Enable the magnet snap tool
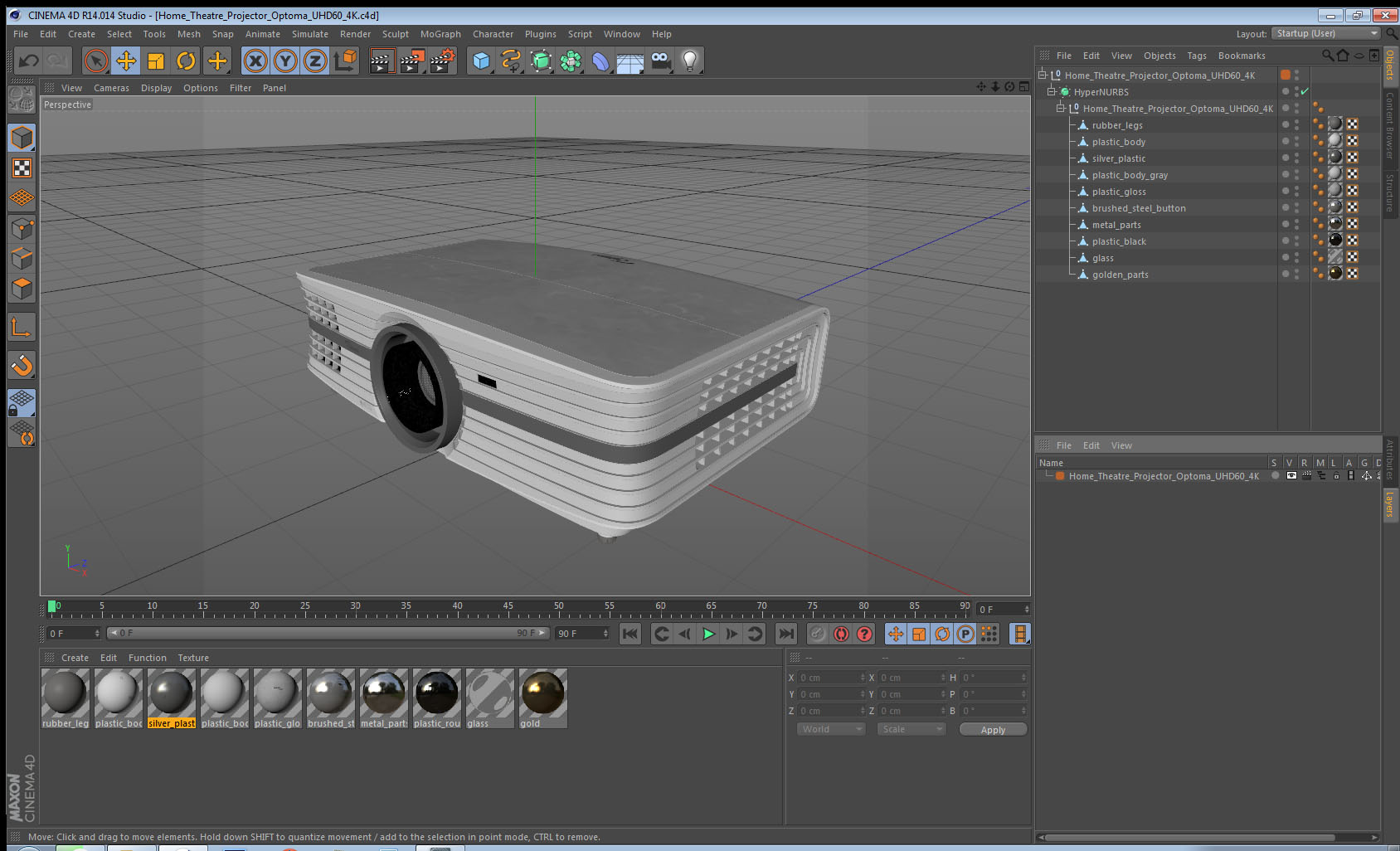Screen dimensions: 1400x851 22,365
